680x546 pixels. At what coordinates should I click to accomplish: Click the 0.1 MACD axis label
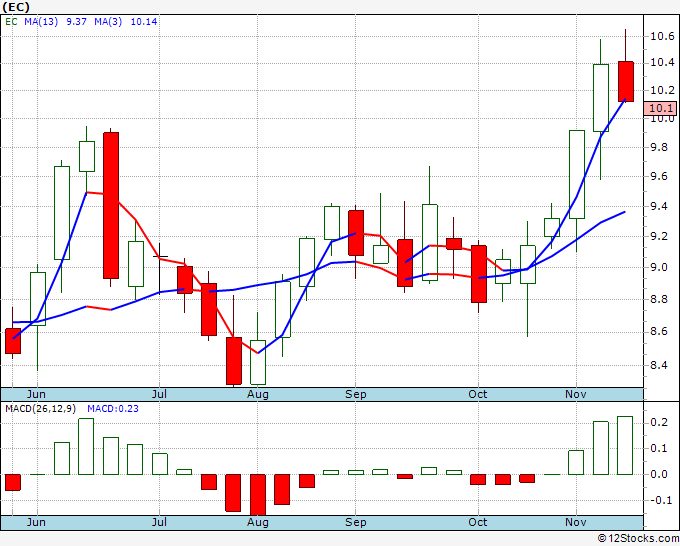[x=659, y=448]
